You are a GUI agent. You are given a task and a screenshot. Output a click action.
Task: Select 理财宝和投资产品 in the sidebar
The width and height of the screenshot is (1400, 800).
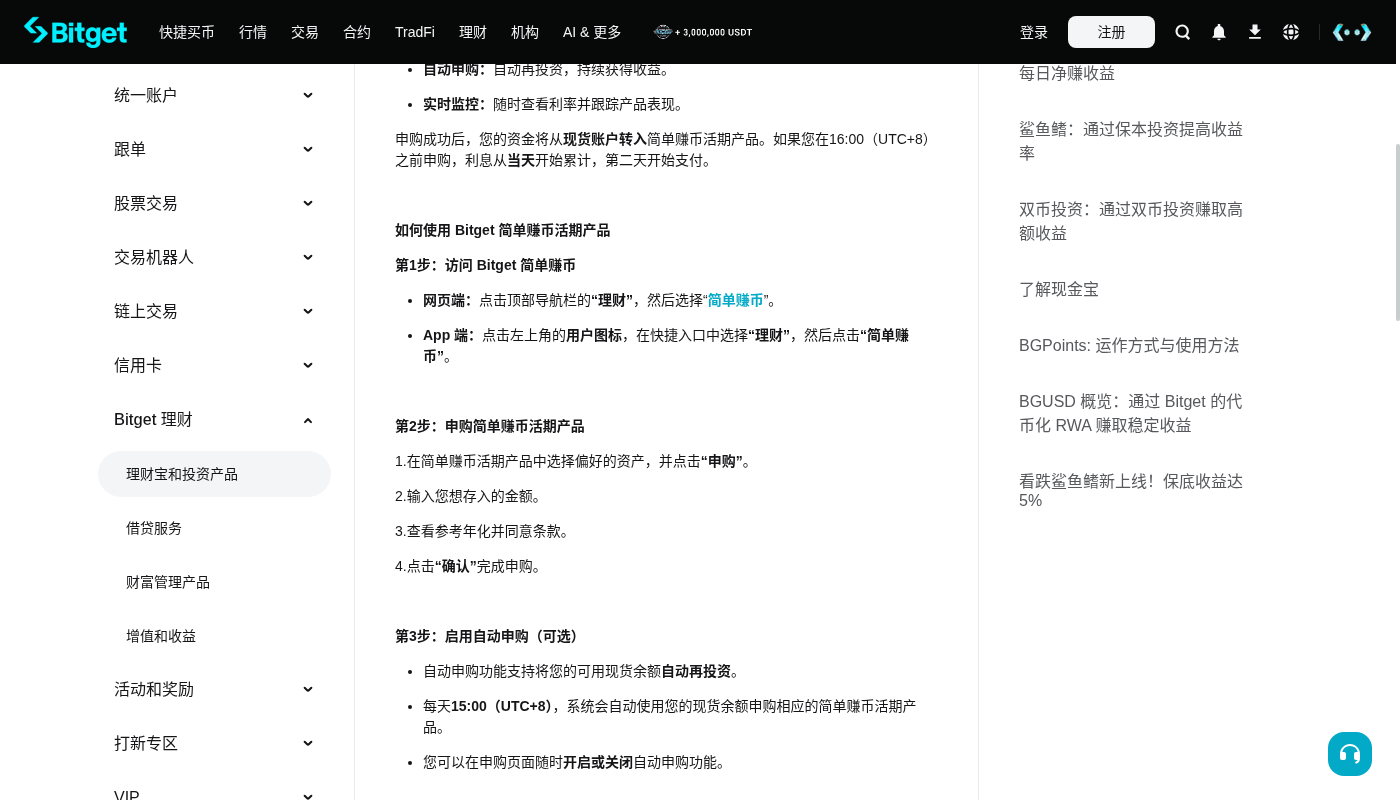[214, 474]
